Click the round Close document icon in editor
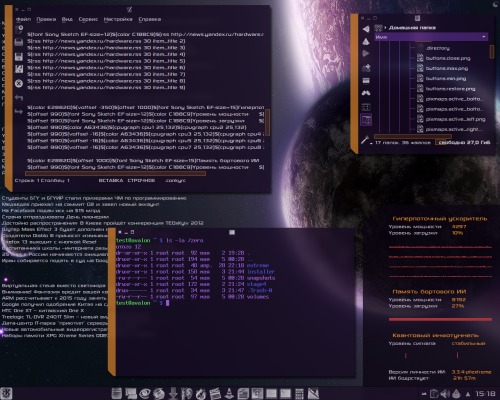Viewport: 500px width, 400px height. coord(19,83)
